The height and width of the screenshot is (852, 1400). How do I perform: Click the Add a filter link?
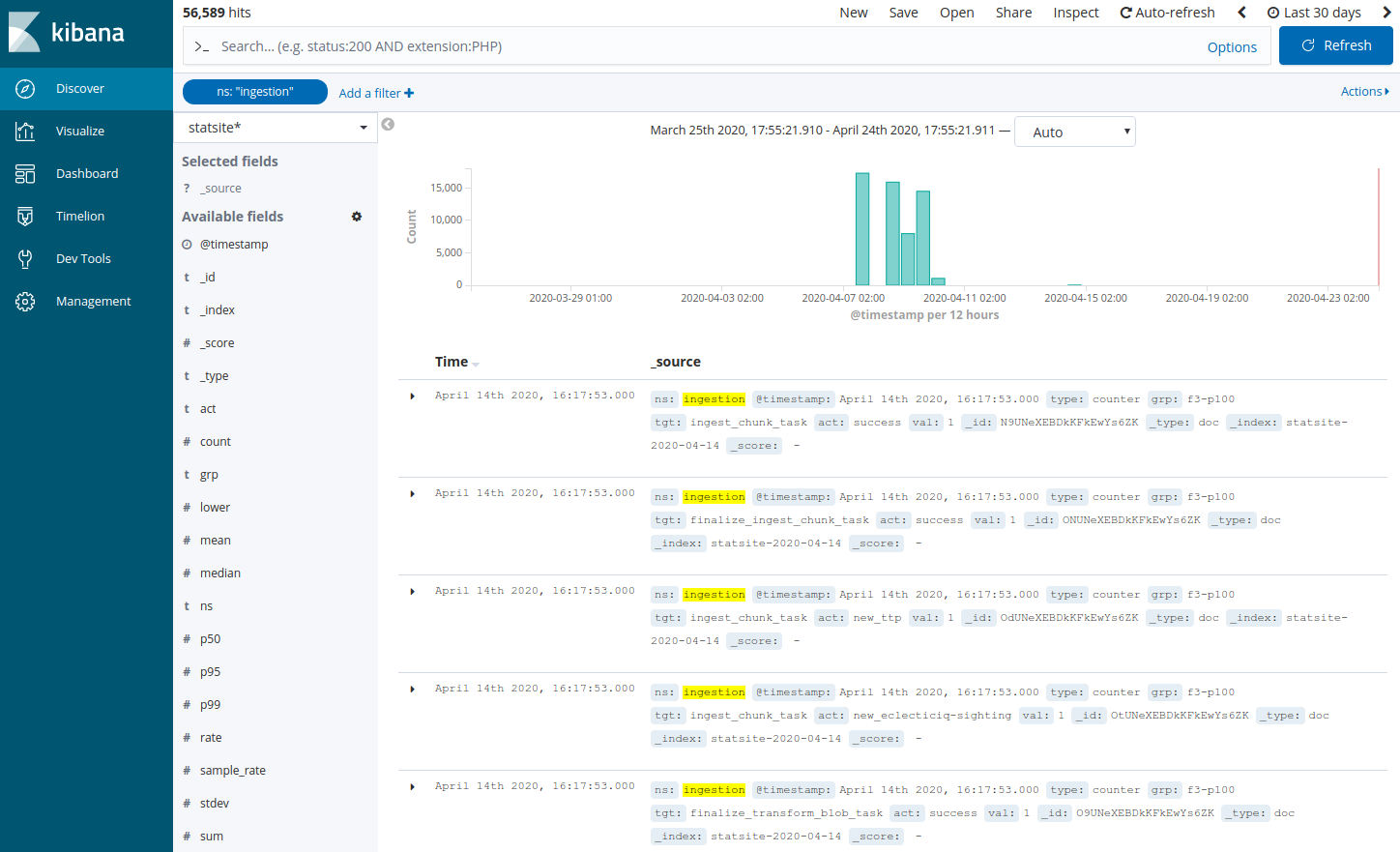(376, 93)
